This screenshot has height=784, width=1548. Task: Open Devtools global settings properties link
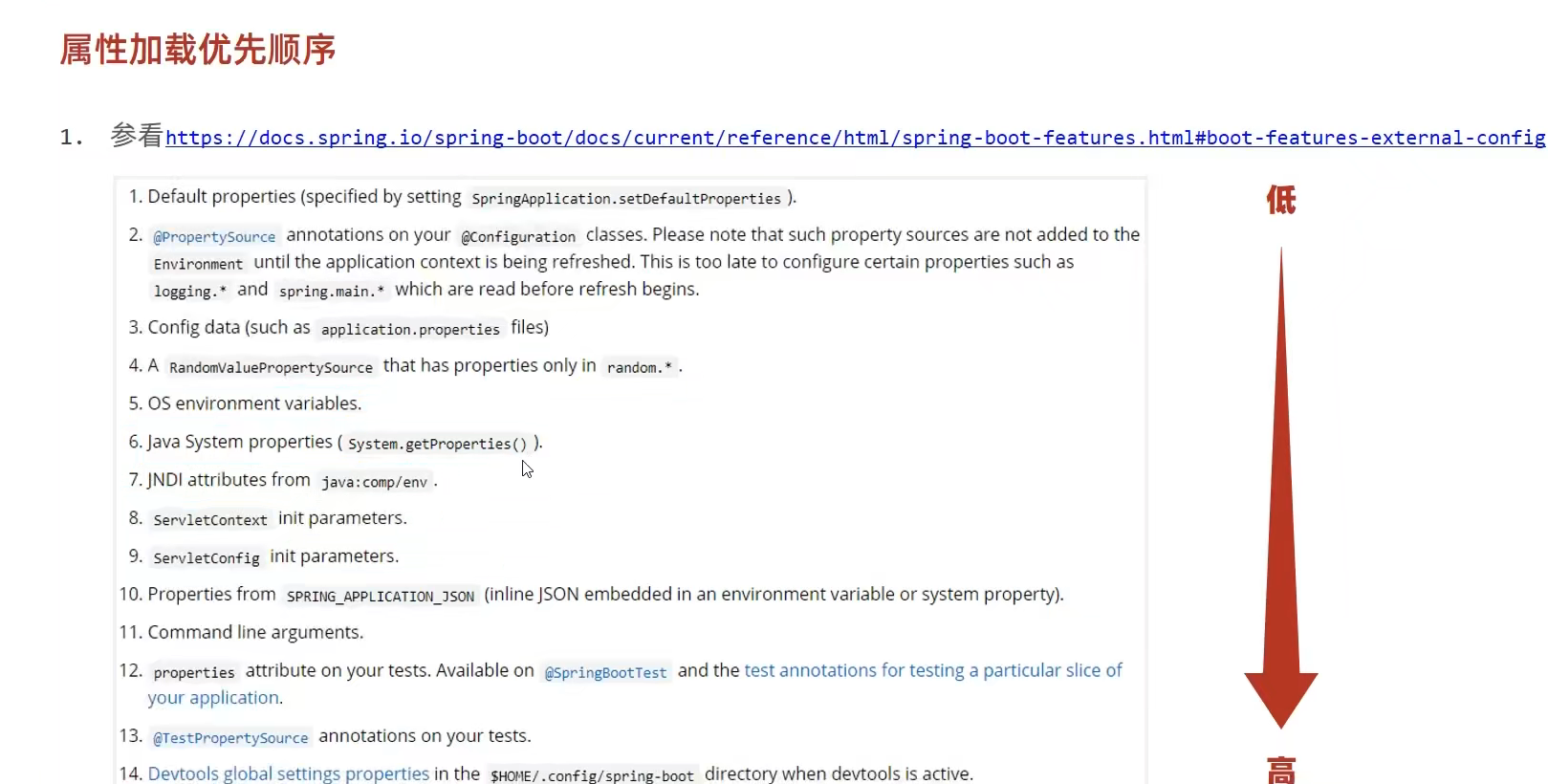(x=288, y=773)
